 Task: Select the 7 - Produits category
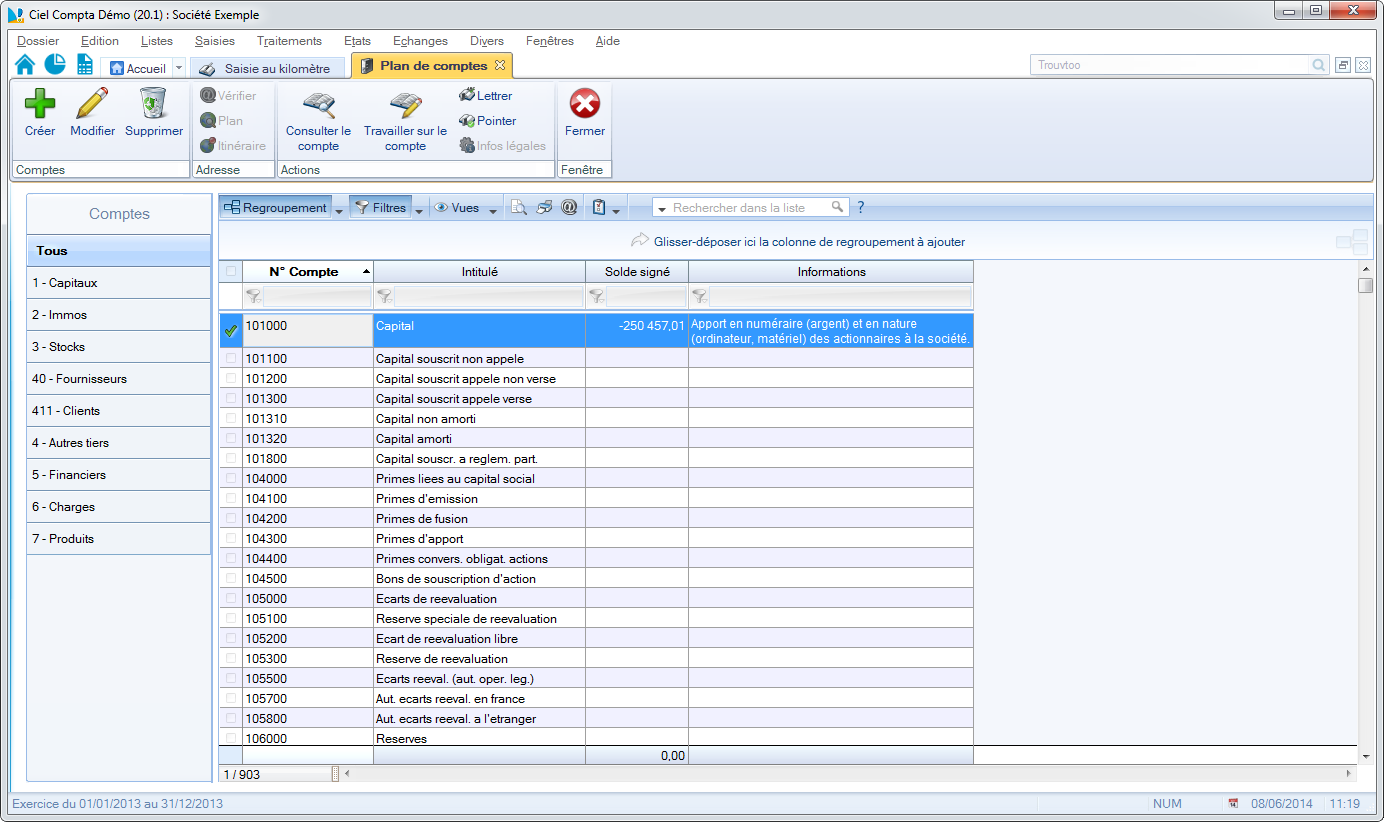(x=119, y=539)
